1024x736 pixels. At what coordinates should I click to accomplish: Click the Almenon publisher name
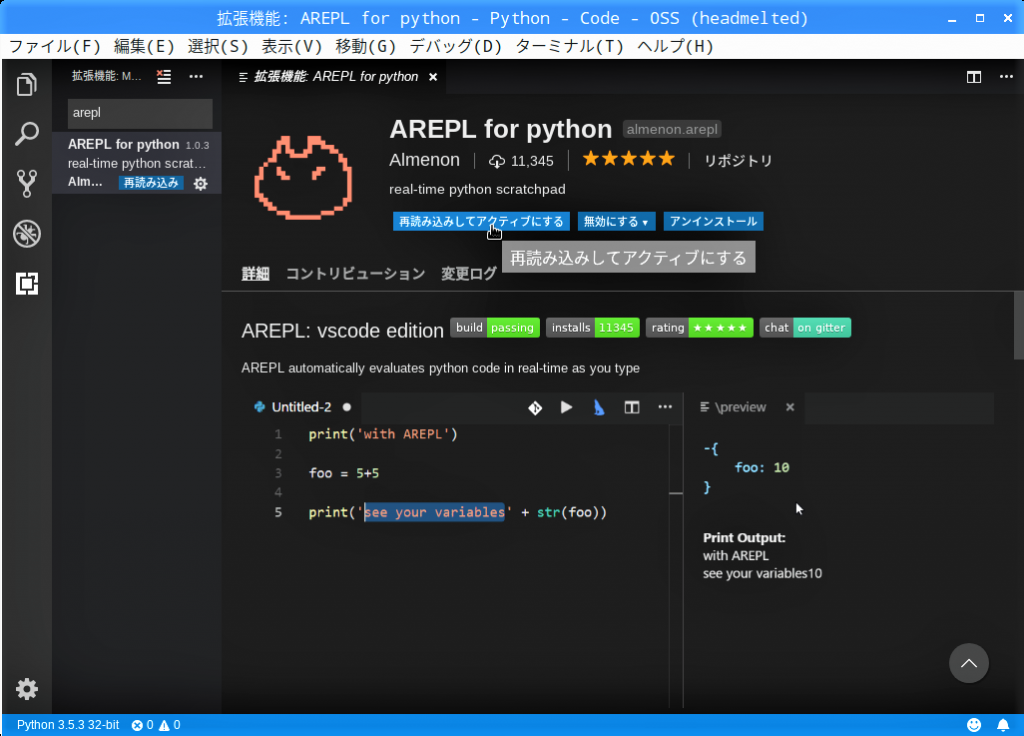click(x=424, y=160)
